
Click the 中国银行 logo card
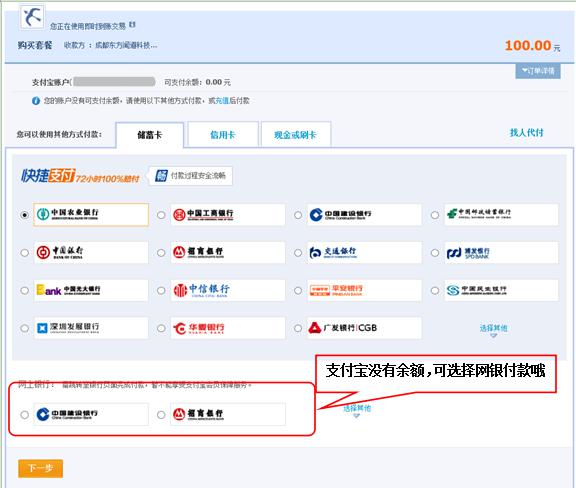91,252
